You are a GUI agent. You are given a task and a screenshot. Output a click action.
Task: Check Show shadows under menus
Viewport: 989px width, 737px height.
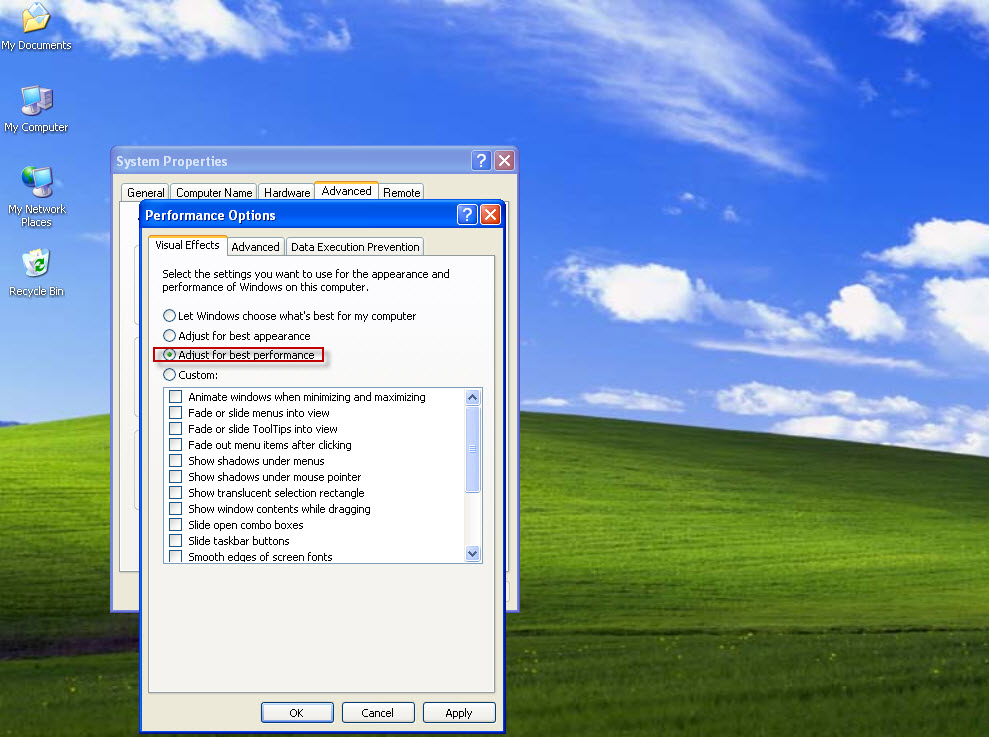coord(175,461)
